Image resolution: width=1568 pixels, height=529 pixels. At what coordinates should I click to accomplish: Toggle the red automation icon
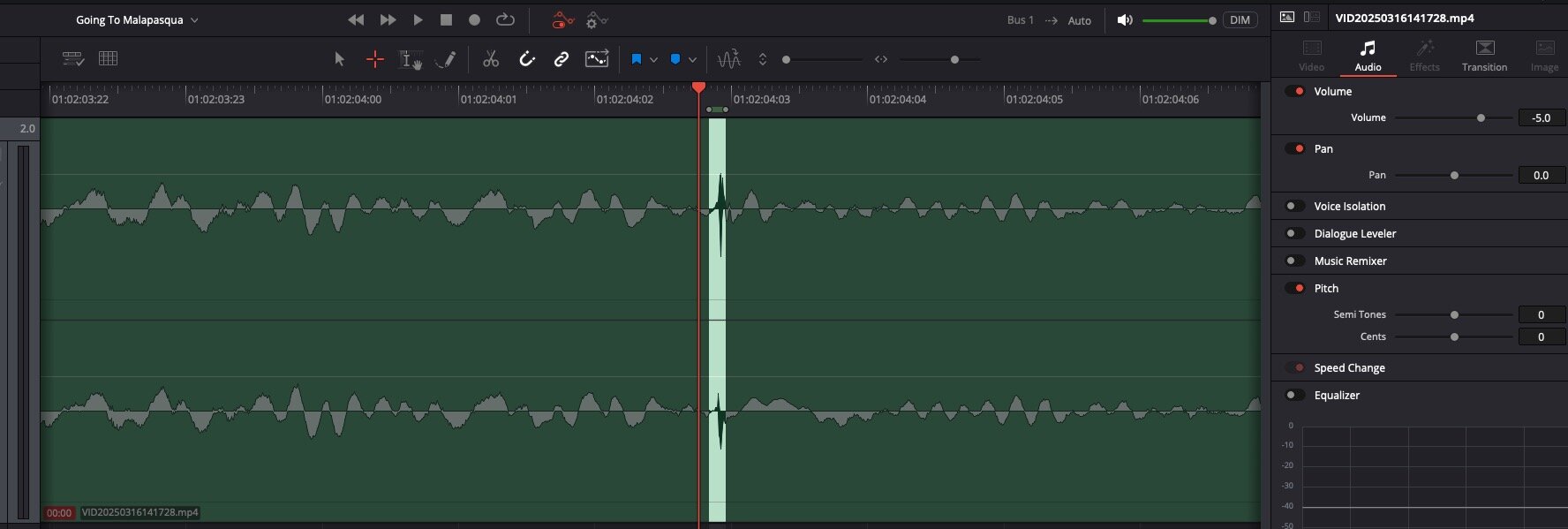(x=562, y=19)
